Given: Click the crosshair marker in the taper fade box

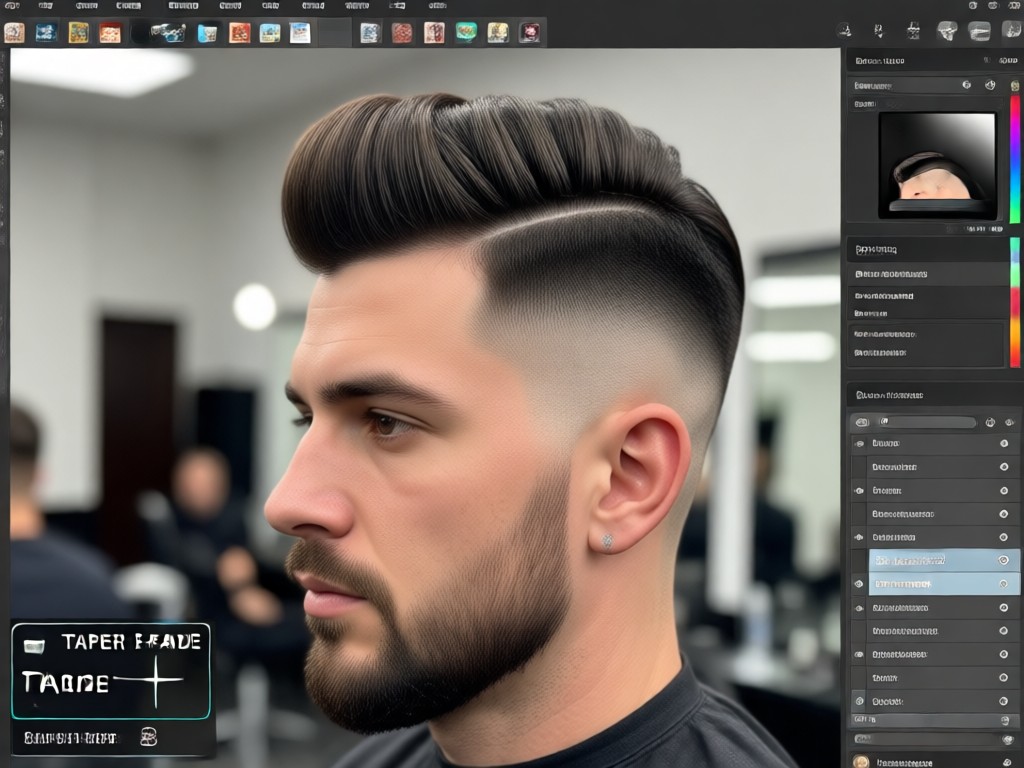Looking at the screenshot, I should [155, 681].
